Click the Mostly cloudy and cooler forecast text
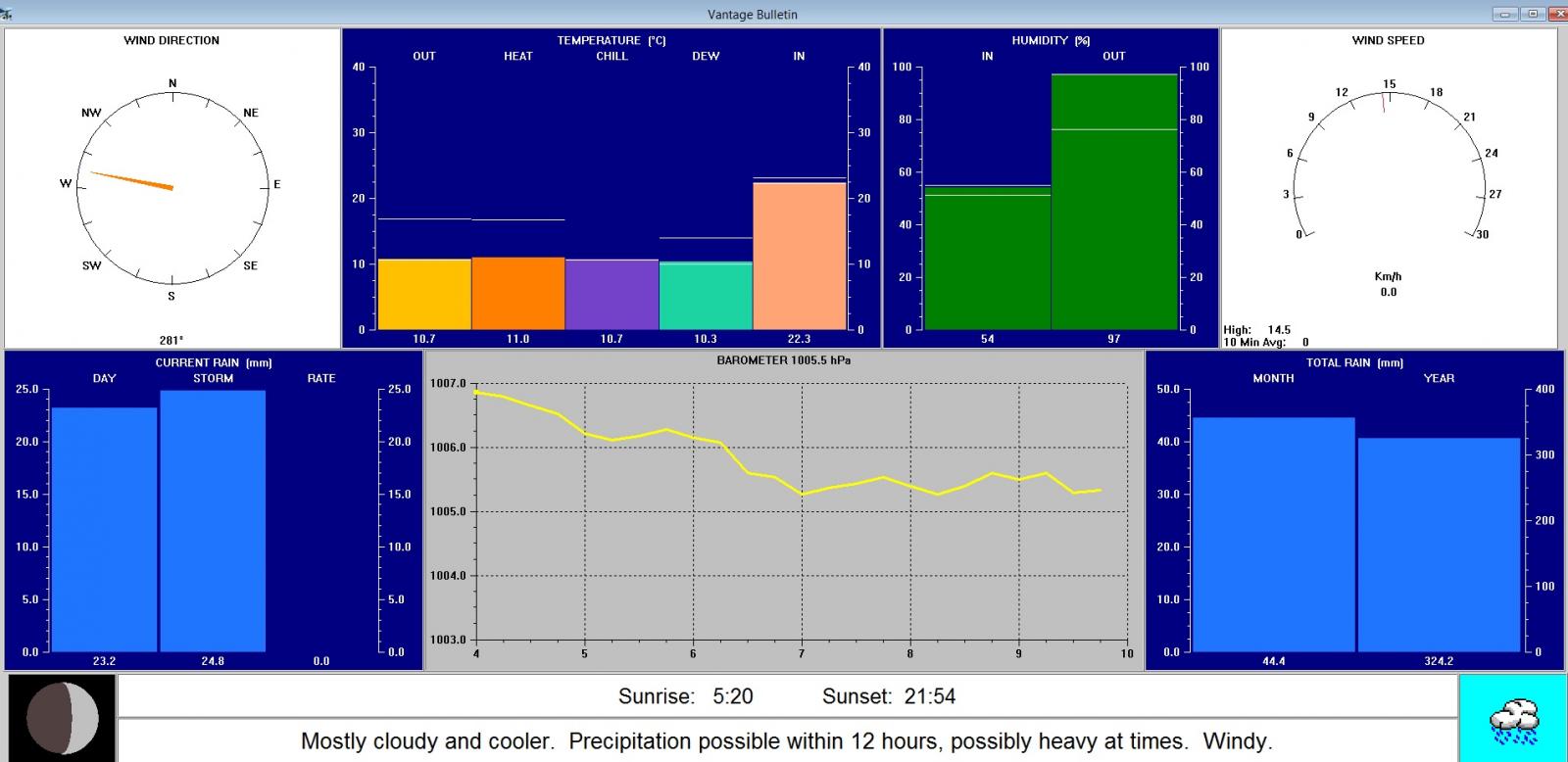 tap(786, 741)
